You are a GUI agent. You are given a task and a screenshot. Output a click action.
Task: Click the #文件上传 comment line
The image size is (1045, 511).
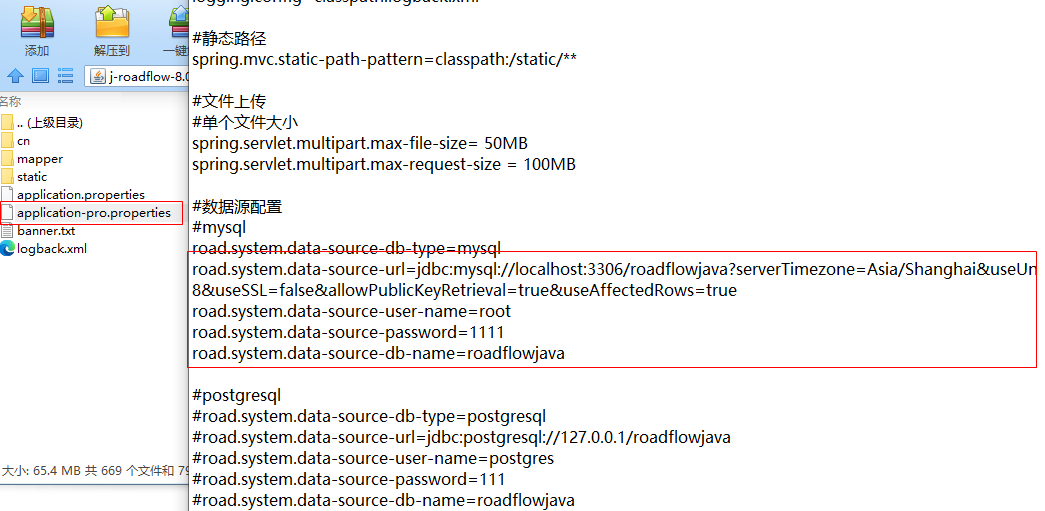click(x=229, y=101)
